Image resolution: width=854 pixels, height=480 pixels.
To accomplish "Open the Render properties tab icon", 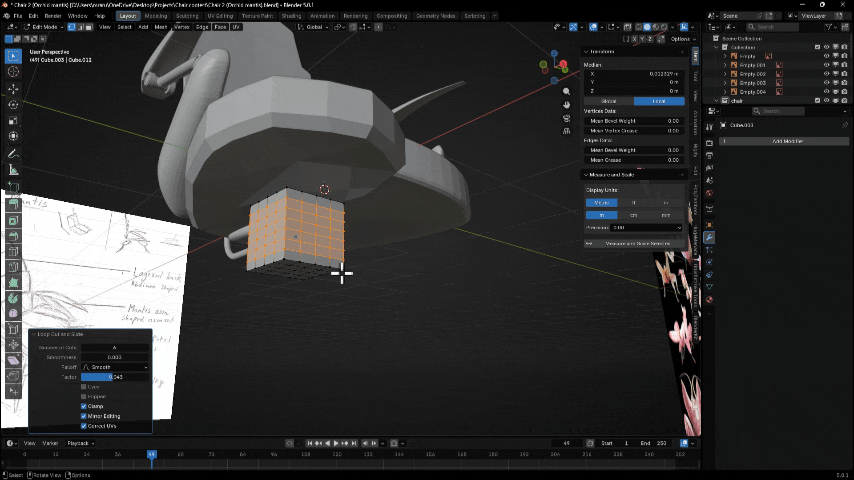I will point(709,143).
